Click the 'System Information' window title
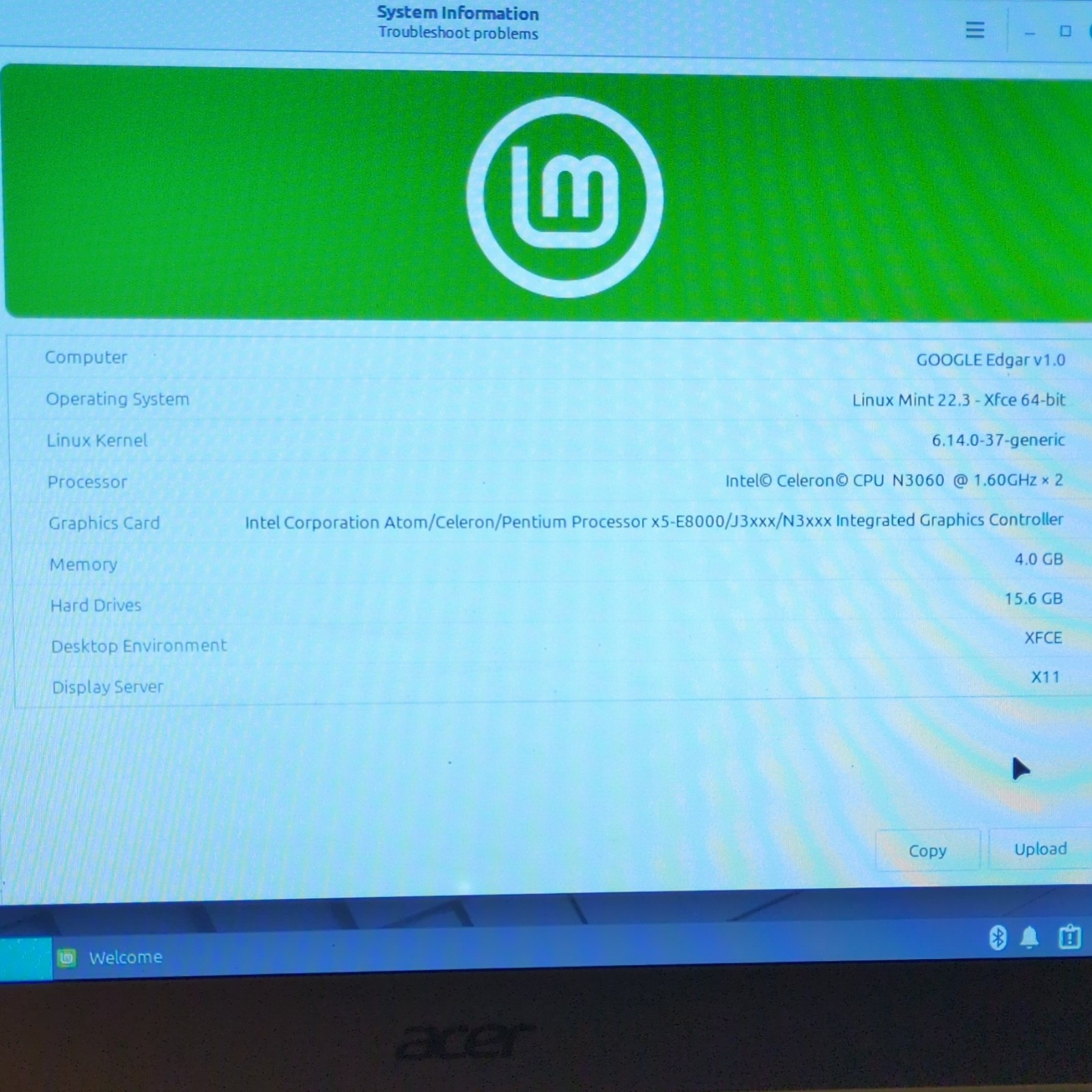1092x1092 pixels. 458,13
